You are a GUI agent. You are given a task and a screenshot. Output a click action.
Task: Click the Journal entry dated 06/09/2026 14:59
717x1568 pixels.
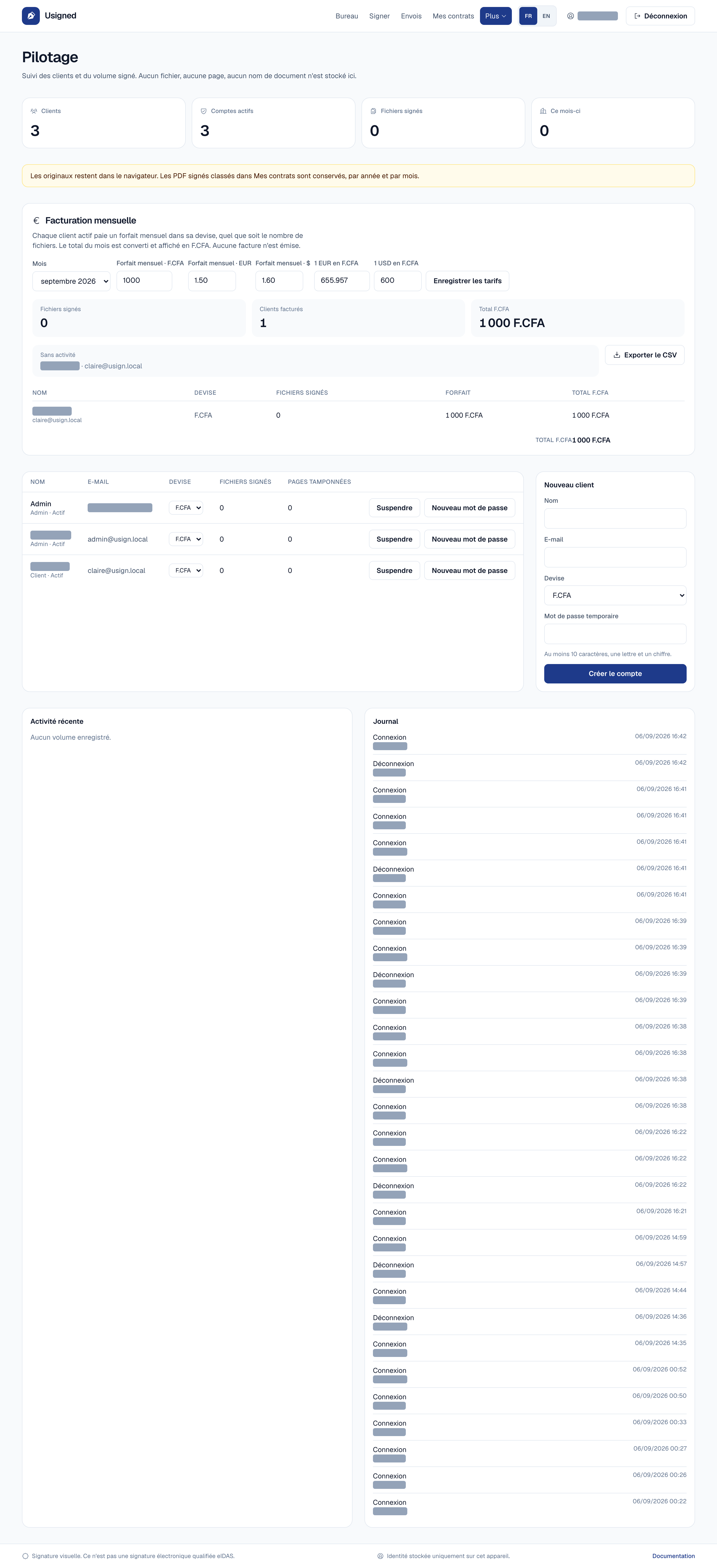point(530,1242)
